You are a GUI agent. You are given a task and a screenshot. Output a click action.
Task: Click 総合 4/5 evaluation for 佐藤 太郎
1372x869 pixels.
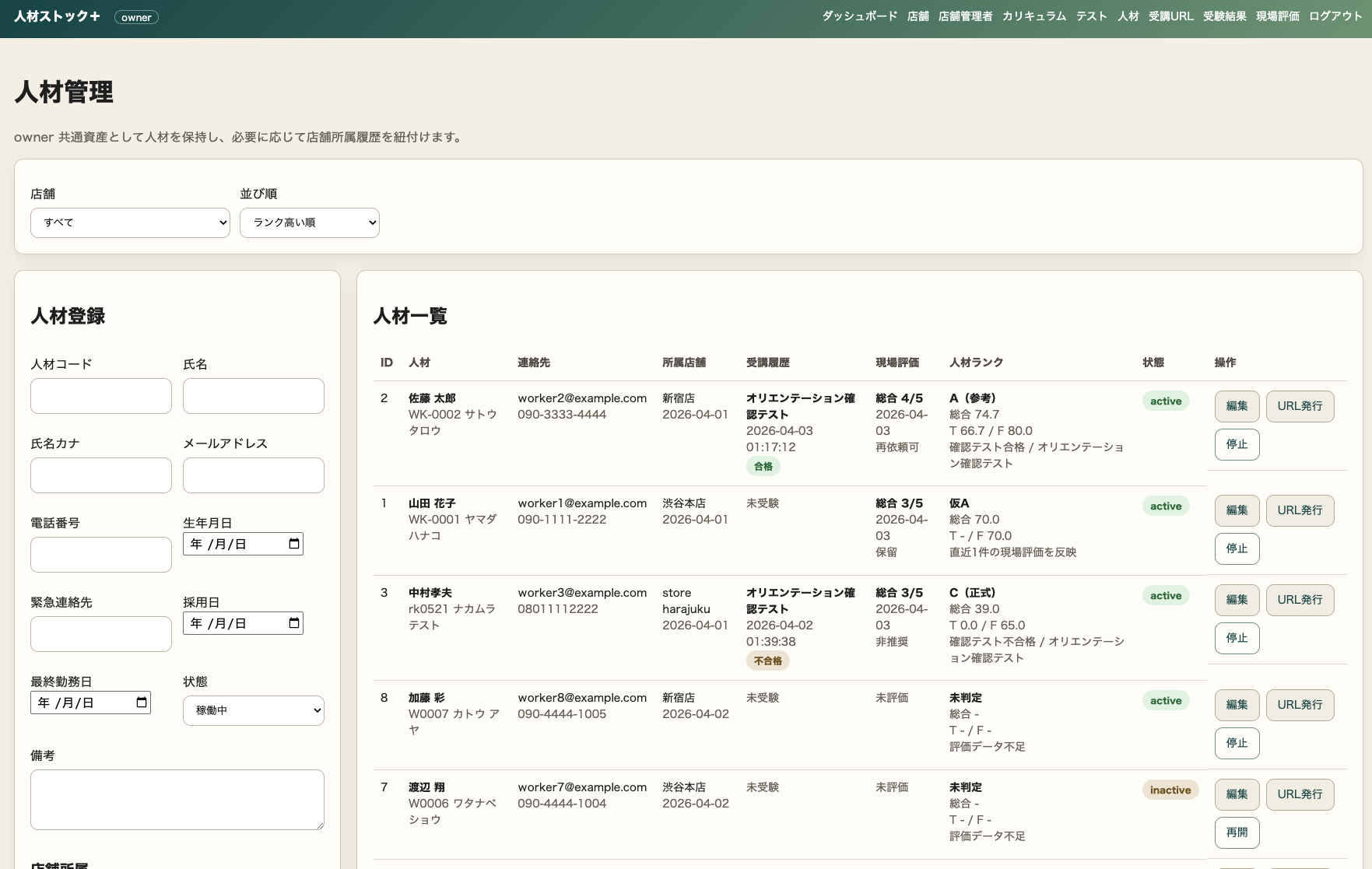click(900, 398)
